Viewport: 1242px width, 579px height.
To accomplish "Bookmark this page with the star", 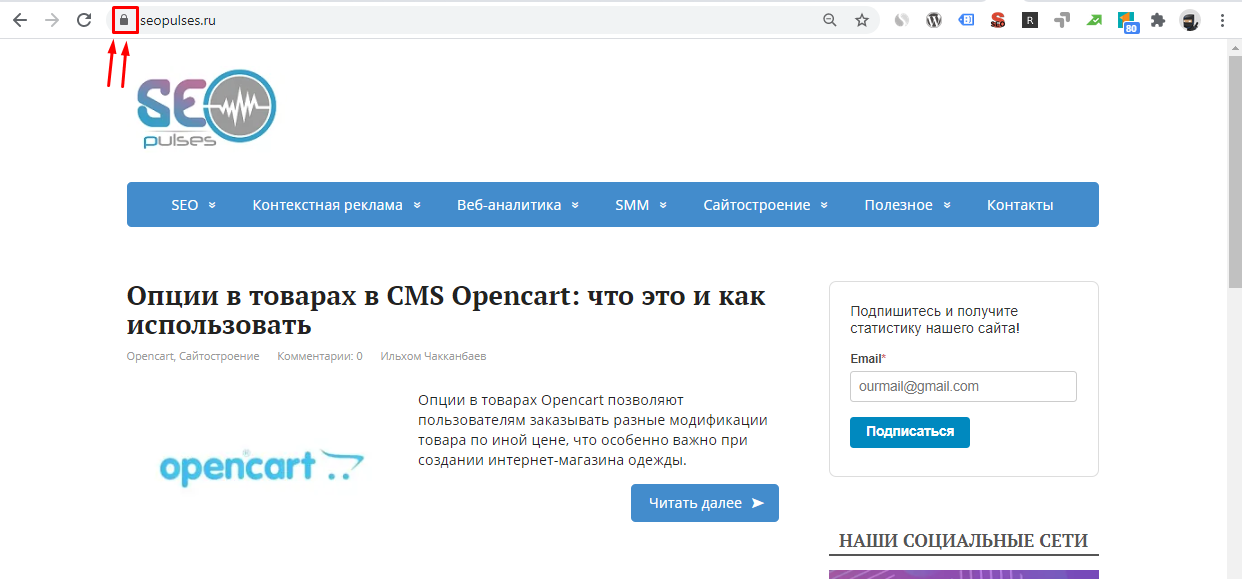I will point(861,20).
